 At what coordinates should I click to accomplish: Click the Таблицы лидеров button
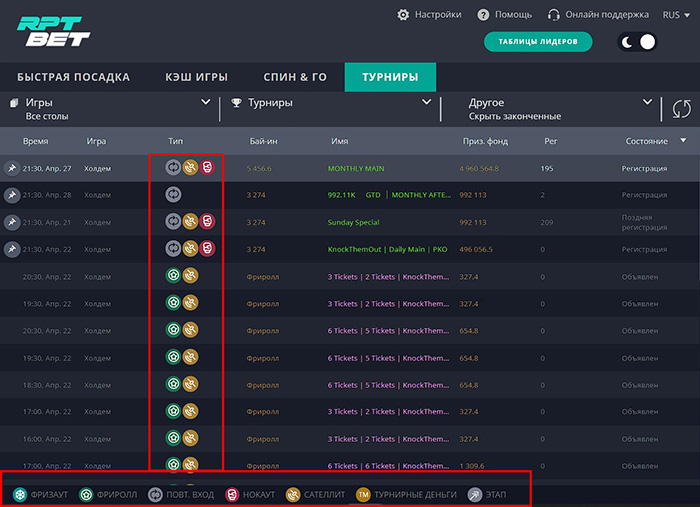[538, 42]
